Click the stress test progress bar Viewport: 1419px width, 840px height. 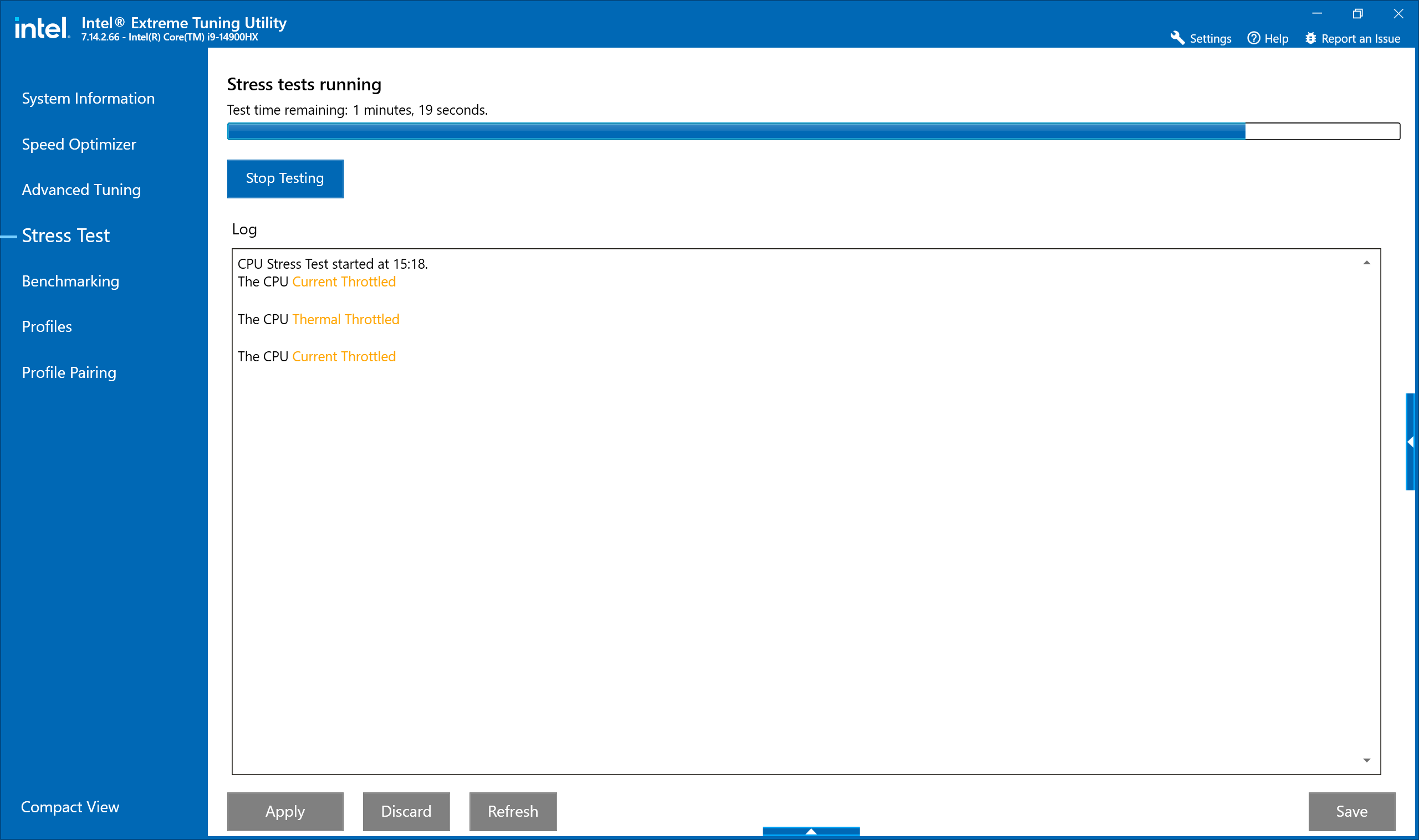coord(813,131)
